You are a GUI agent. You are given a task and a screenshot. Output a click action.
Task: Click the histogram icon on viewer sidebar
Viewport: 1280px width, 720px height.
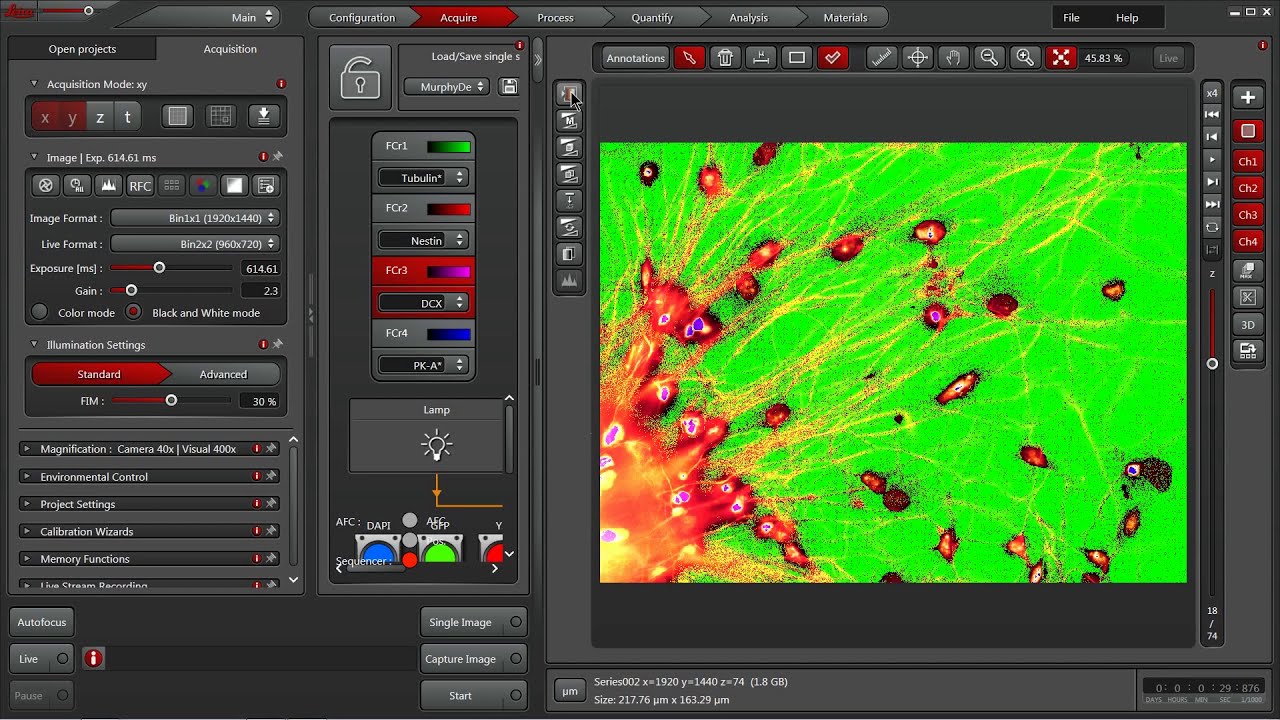(x=569, y=281)
